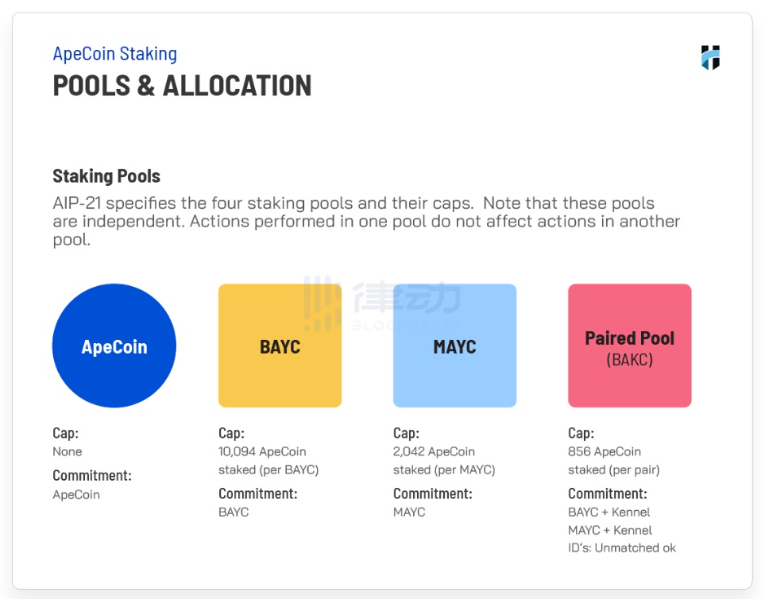This screenshot has height=599, width=765.
Task: Open the pink Paired Pool (BAKC) square
Action: tap(629, 346)
